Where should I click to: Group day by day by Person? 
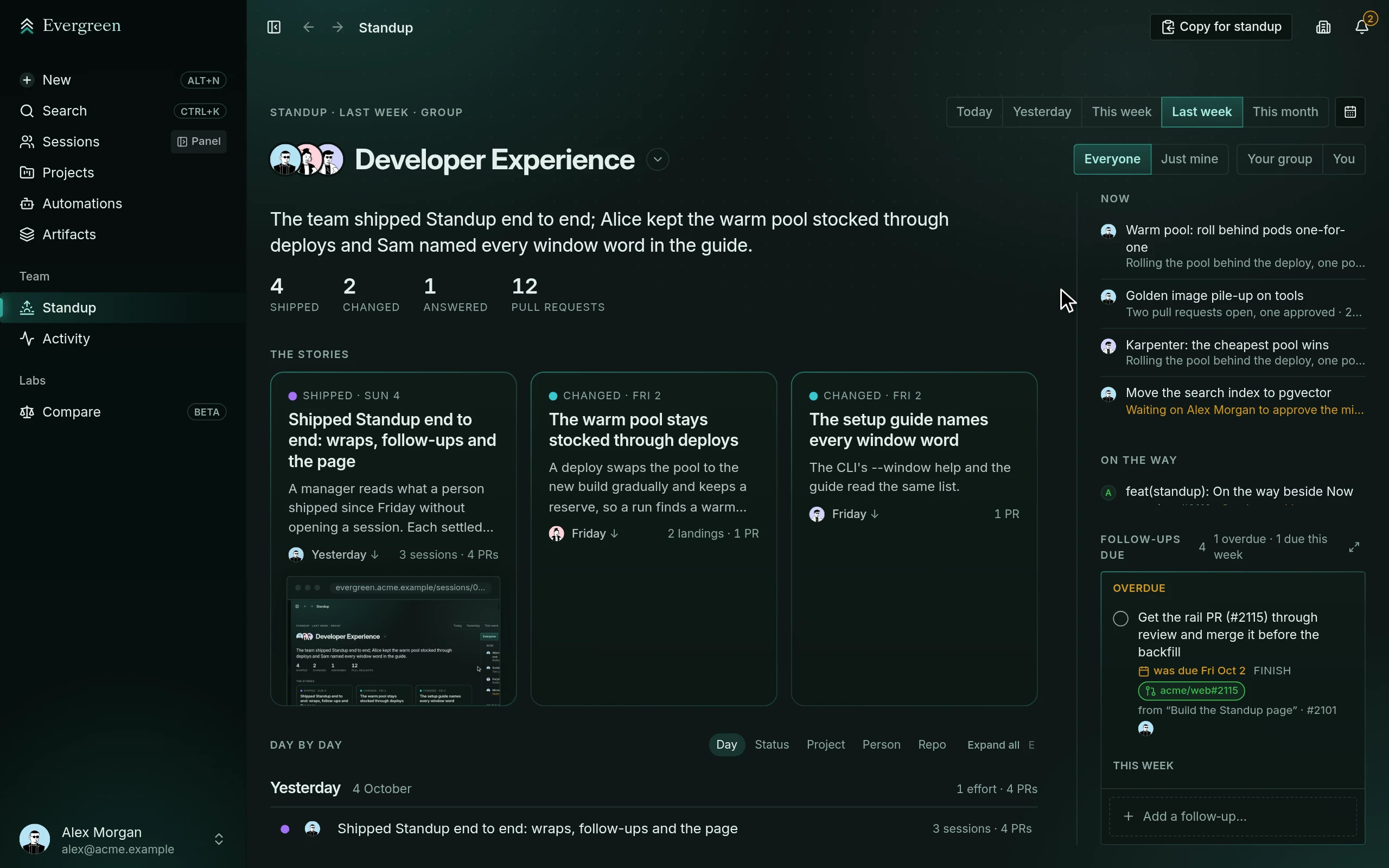coord(881,745)
